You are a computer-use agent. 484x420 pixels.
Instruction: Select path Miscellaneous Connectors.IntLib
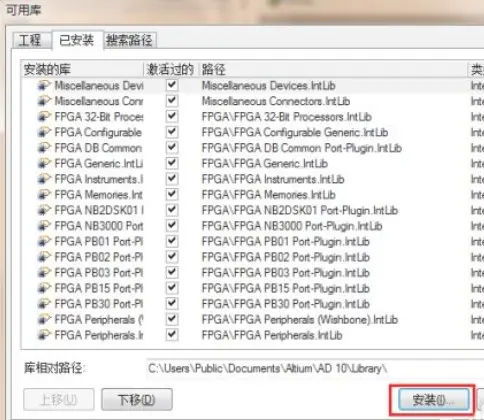click(276, 101)
